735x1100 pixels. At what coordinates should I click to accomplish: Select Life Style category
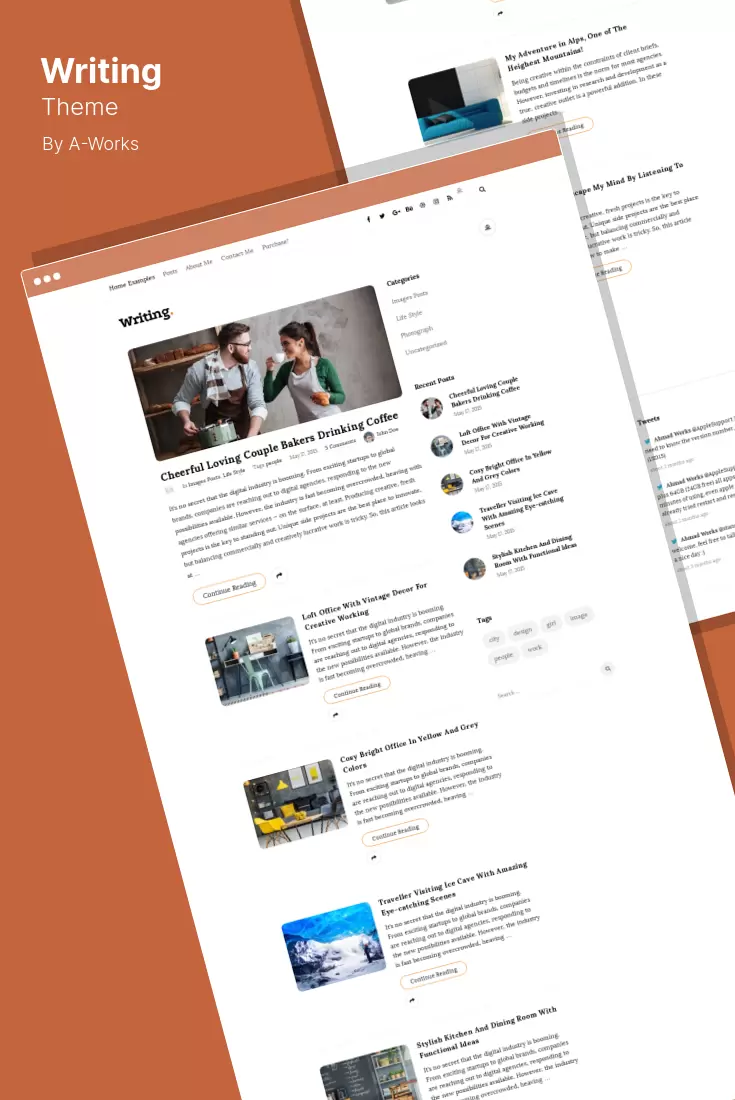point(409,316)
